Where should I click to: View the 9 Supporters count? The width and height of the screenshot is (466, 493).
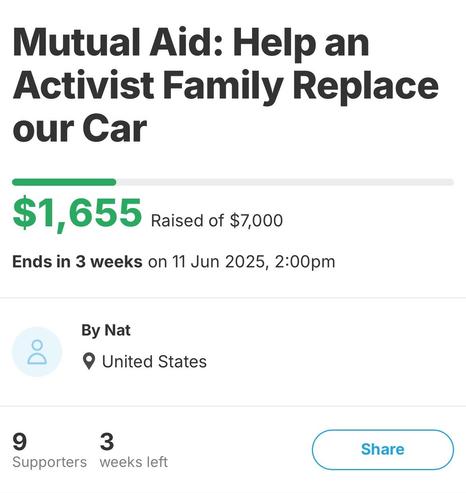click(20, 442)
